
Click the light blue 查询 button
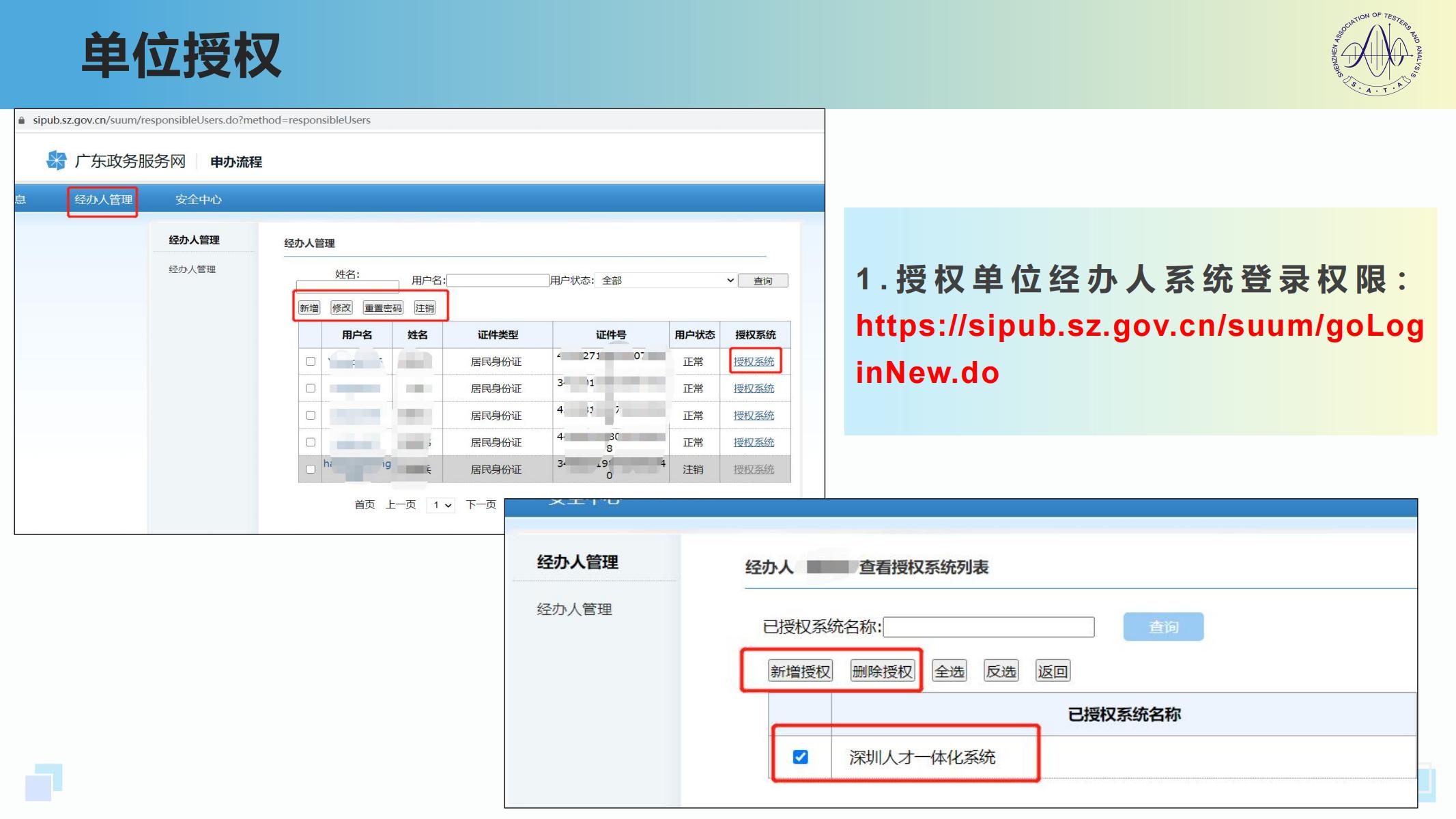coord(1163,627)
